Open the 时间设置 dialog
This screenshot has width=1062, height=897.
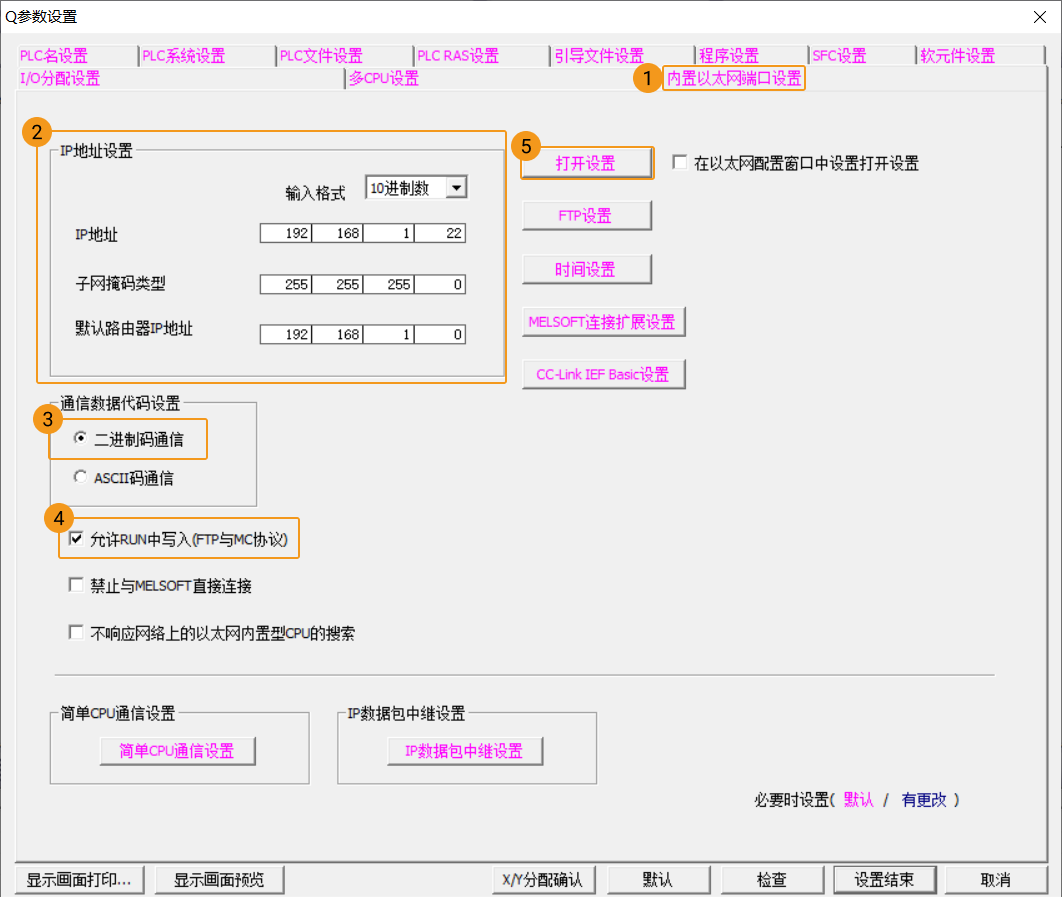pos(586,269)
